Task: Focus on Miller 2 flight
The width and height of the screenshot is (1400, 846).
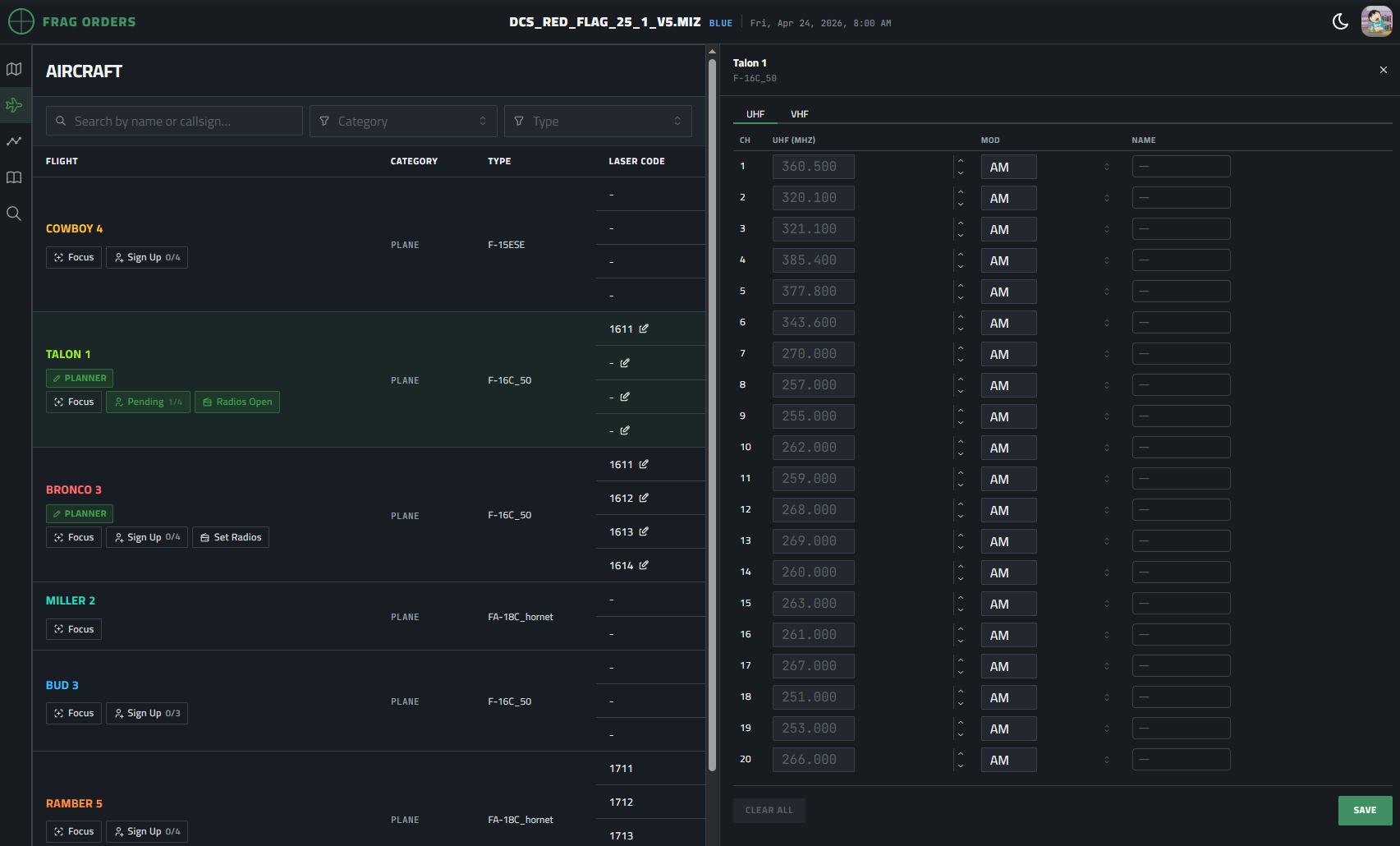Action: click(x=74, y=629)
